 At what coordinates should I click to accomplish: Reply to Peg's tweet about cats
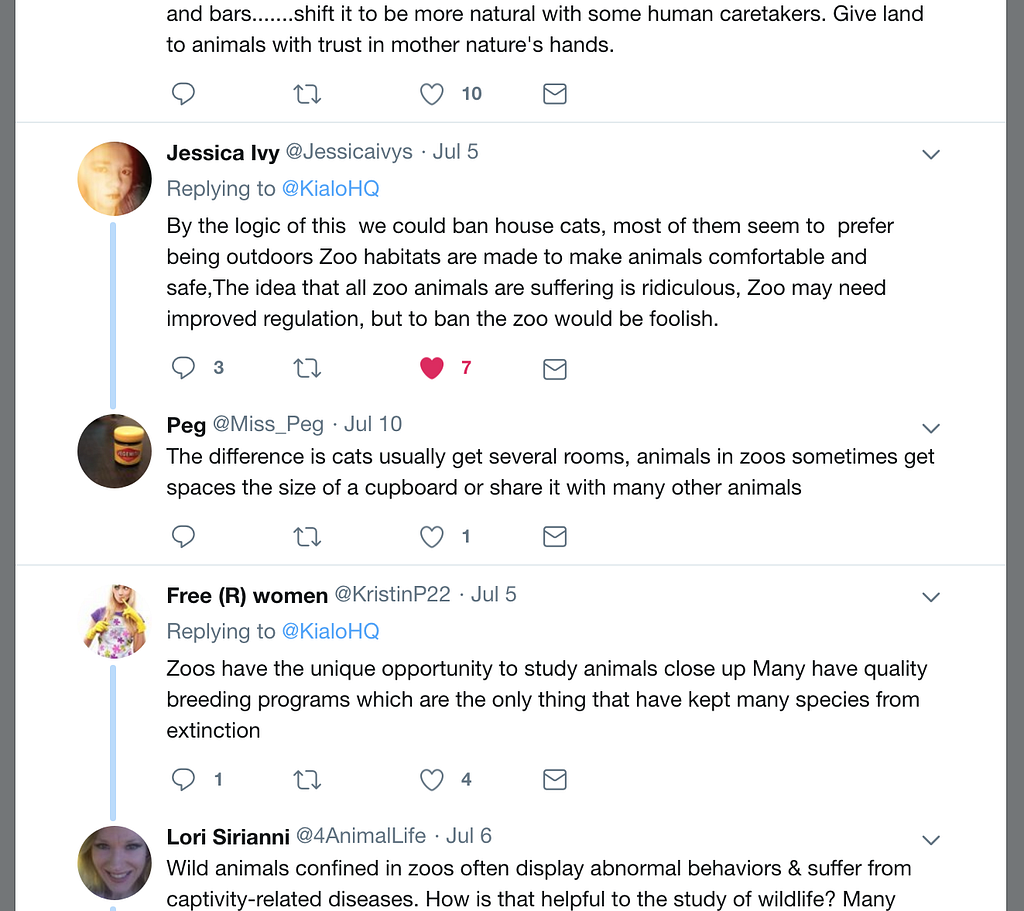click(x=183, y=537)
